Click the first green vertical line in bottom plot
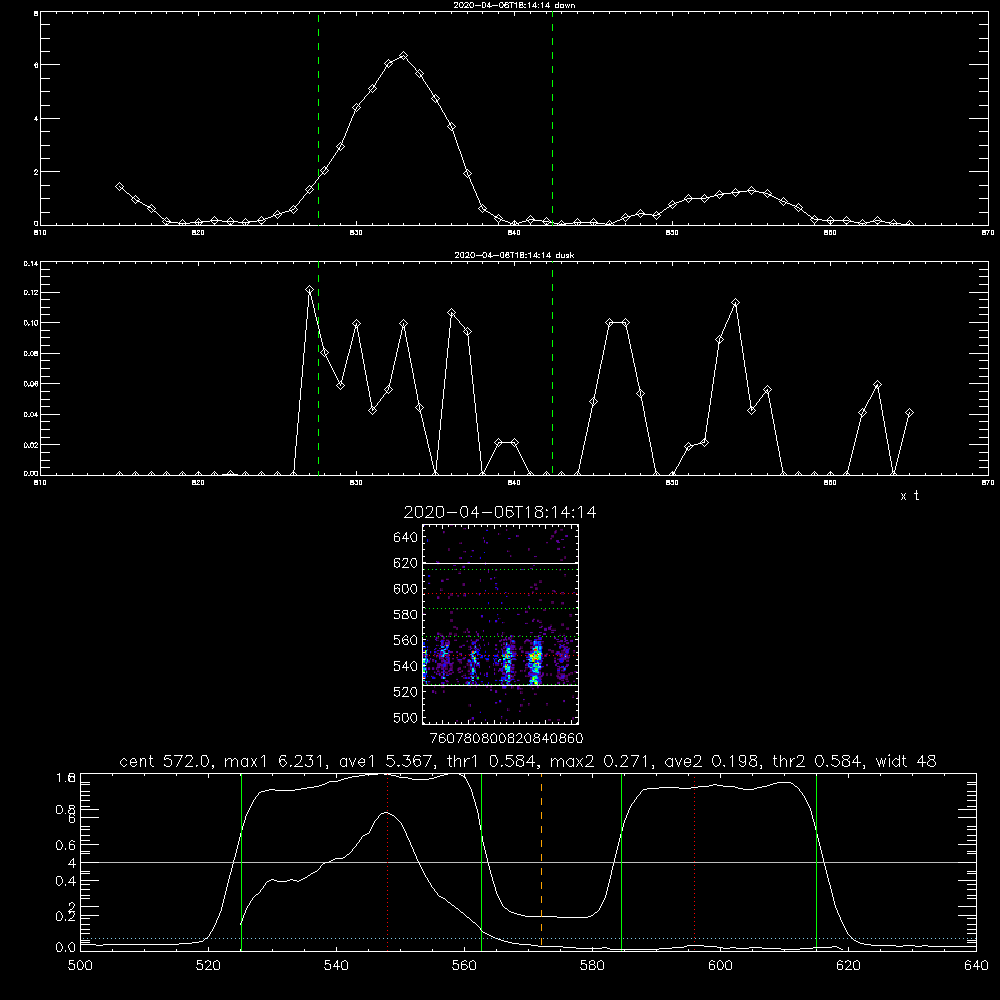Viewport: 1000px width, 1000px height. 241,861
